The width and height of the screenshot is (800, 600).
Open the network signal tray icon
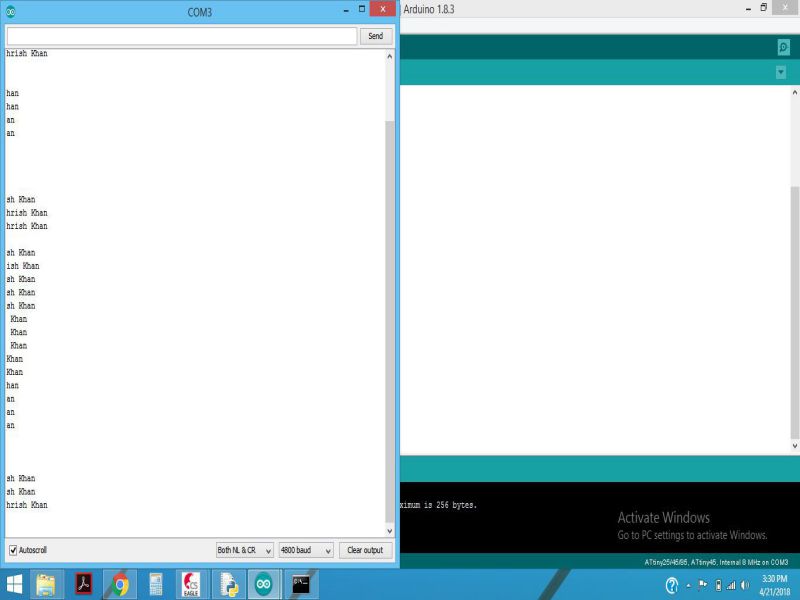pyautogui.click(x=731, y=585)
